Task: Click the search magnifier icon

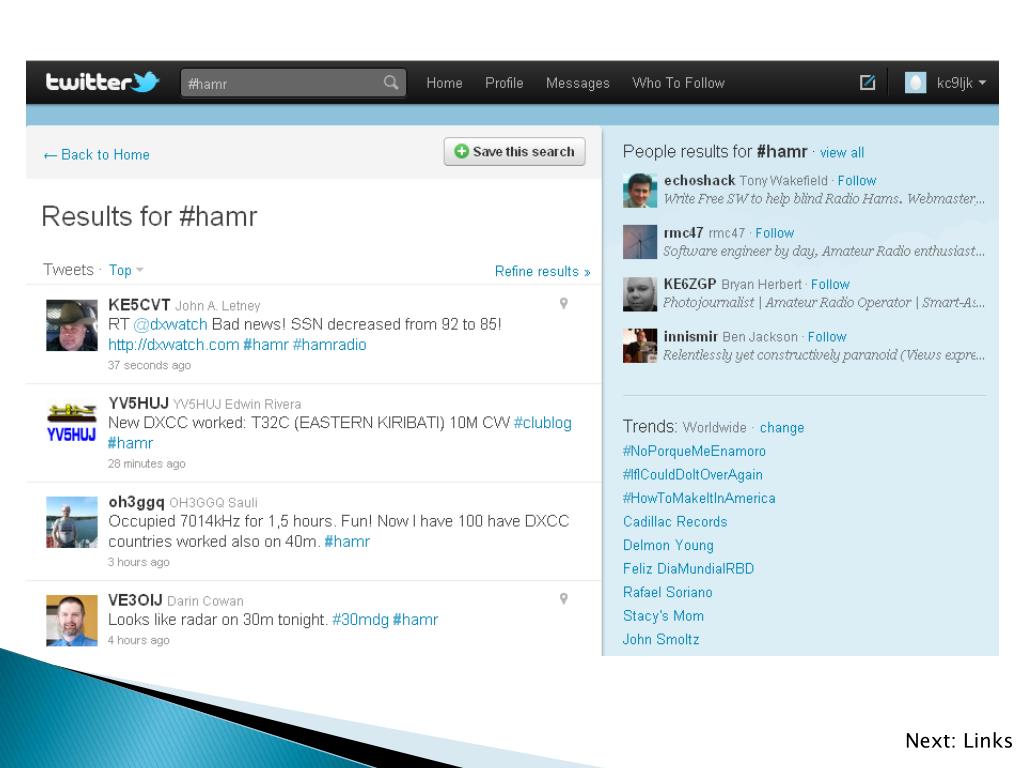Action: [391, 82]
